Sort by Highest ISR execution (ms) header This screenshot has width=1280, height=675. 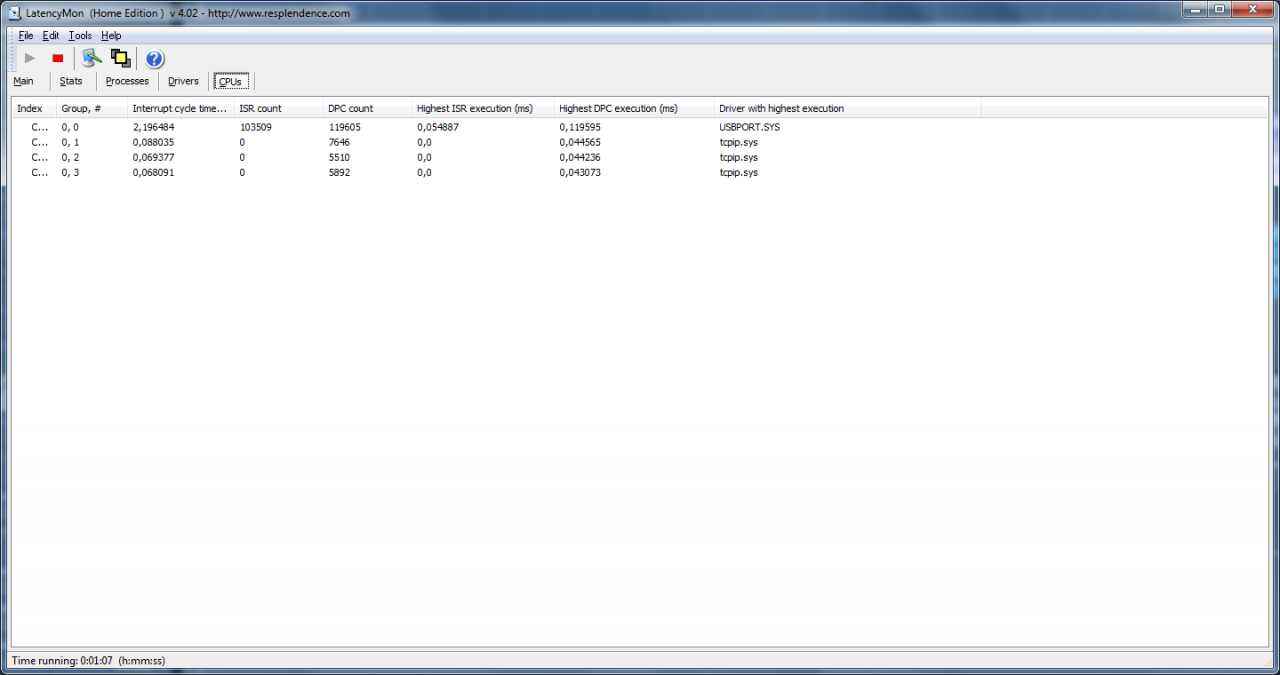point(483,108)
